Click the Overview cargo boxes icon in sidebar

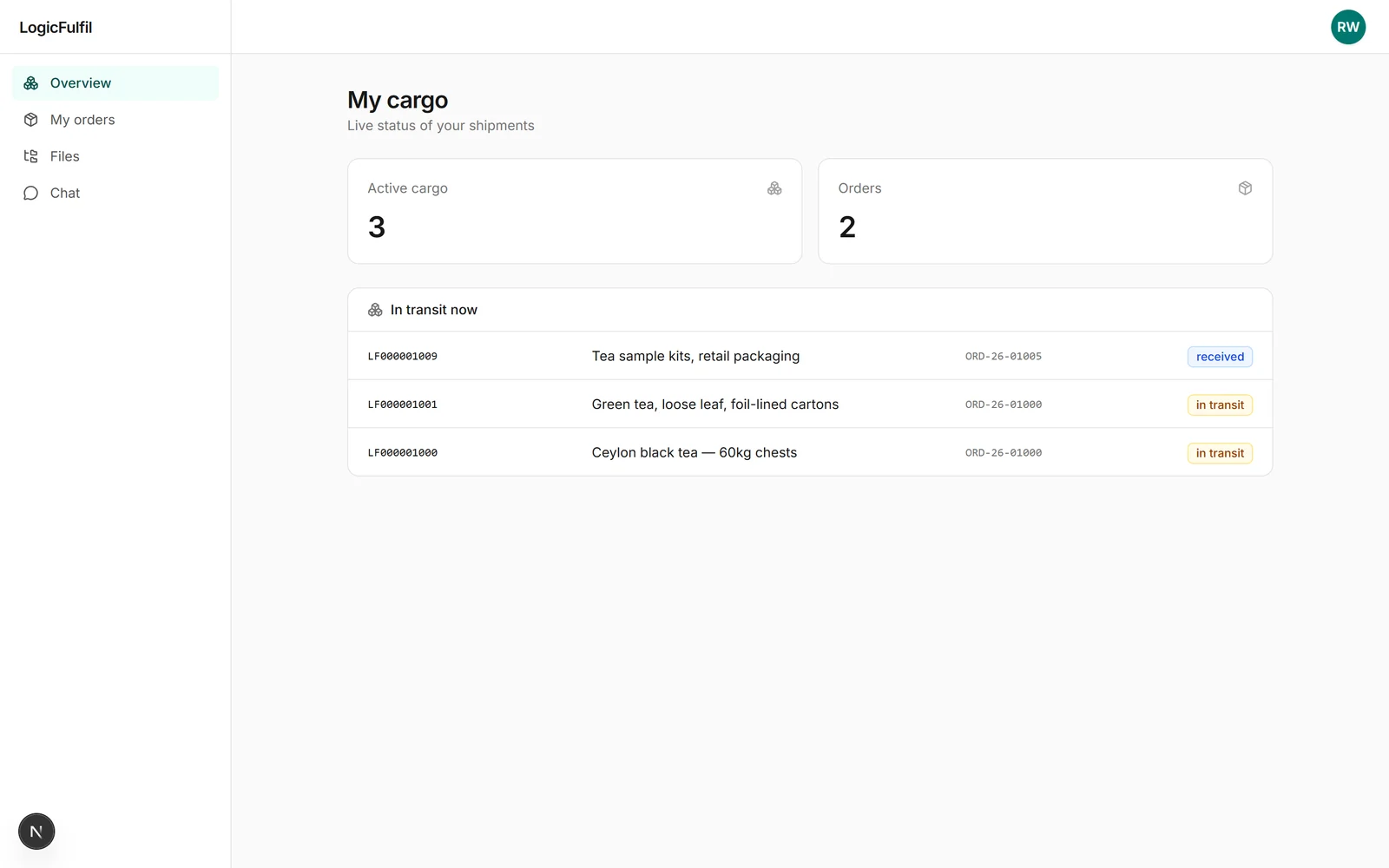tap(31, 83)
